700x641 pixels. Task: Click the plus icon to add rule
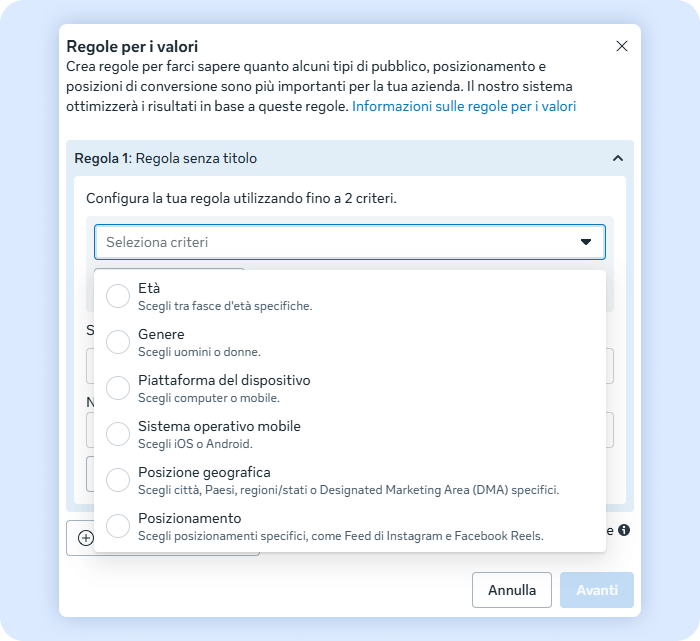click(x=86, y=538)
